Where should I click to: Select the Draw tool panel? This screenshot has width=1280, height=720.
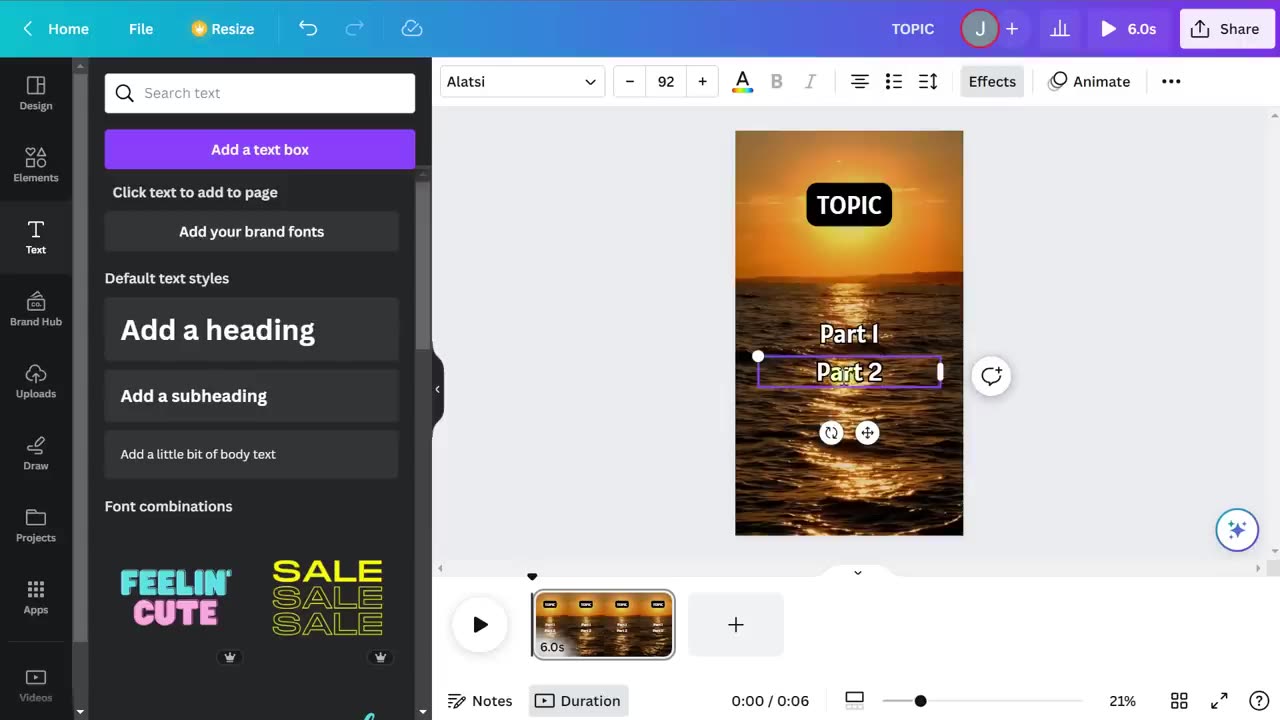coord(36,453)
